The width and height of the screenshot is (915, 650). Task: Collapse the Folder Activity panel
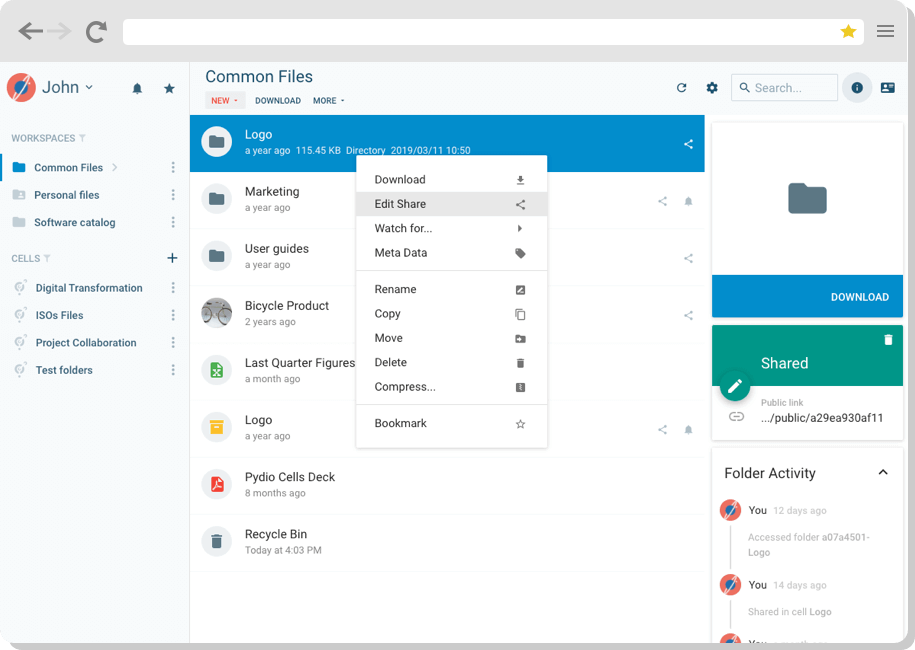[x=883, y=472]
